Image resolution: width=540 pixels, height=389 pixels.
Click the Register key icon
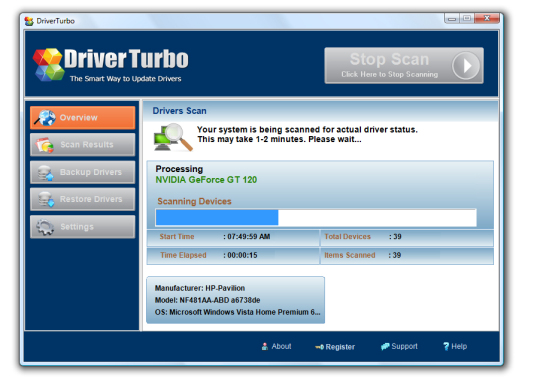[x=319, y=347]
